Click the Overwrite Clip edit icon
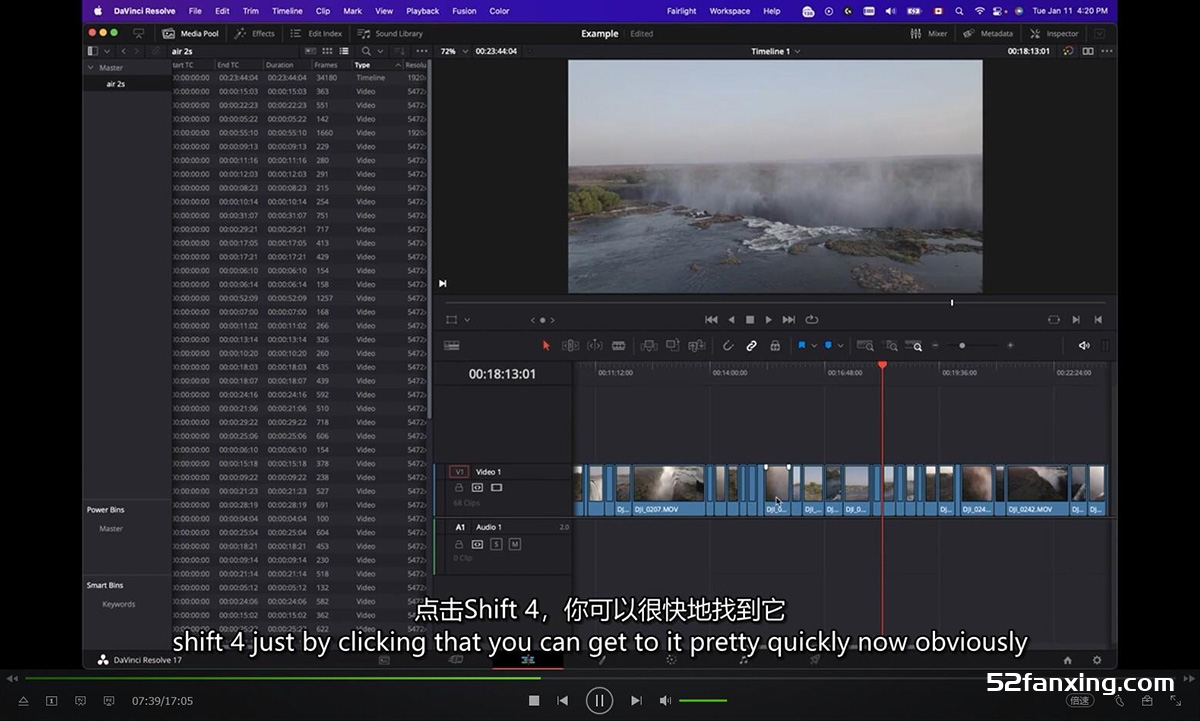The height and width of the screenshot is (721, 1200). [x=672, y=346]
